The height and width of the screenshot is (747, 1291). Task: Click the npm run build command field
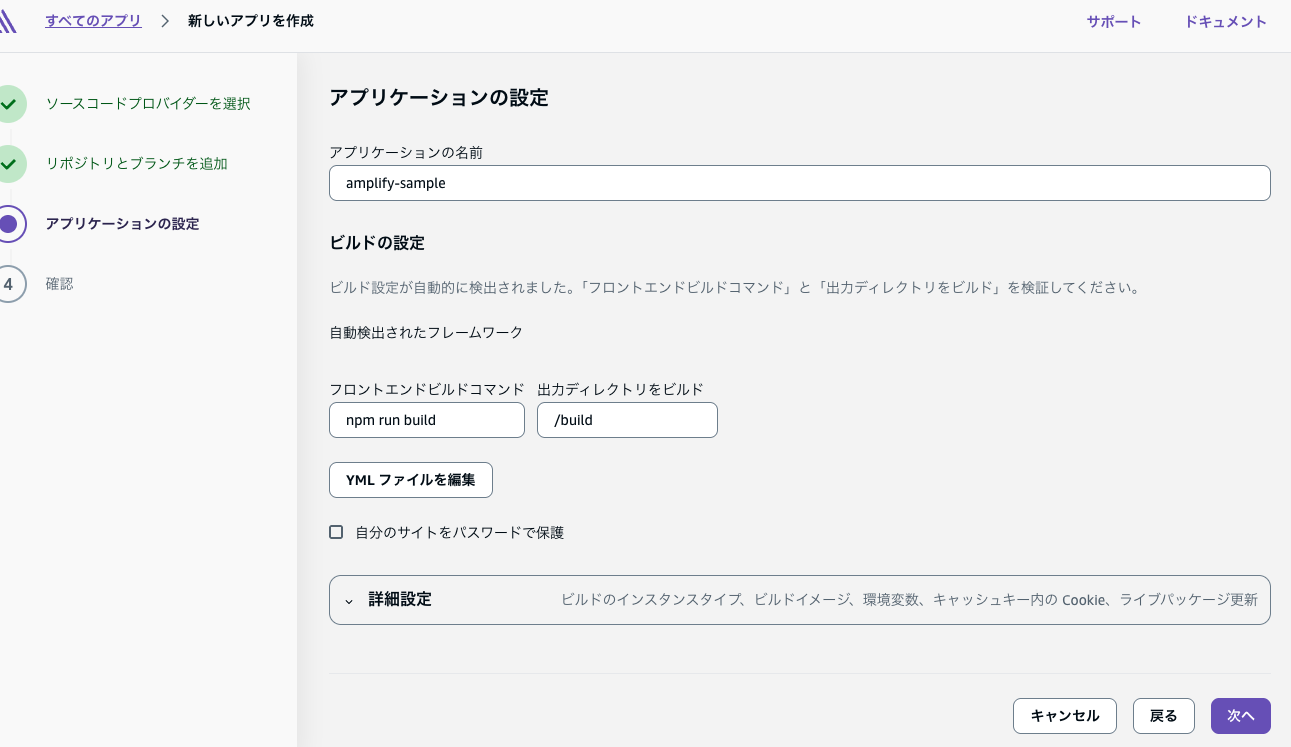pyautogui.click(x=426, y=420)
